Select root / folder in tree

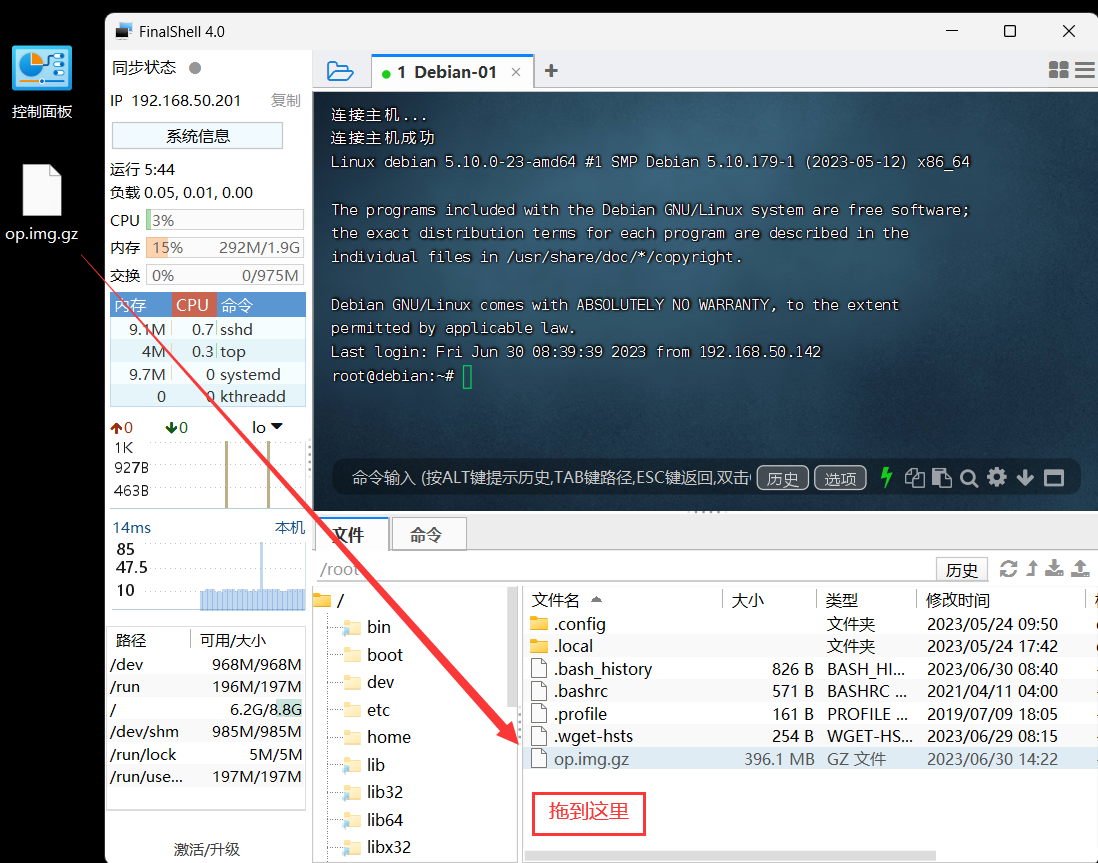tap(329, 601)
